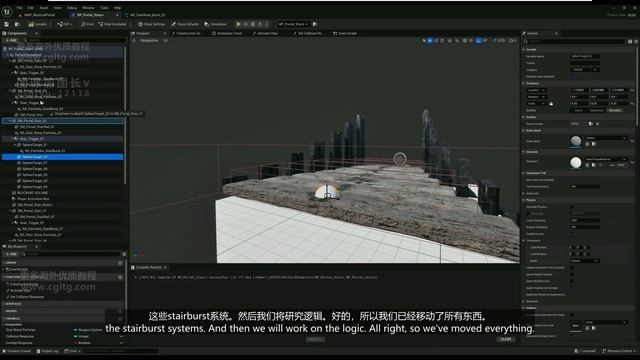Browse to material icon under Element 0
Screen dimensions: 640x360
[x=594, y=165]
